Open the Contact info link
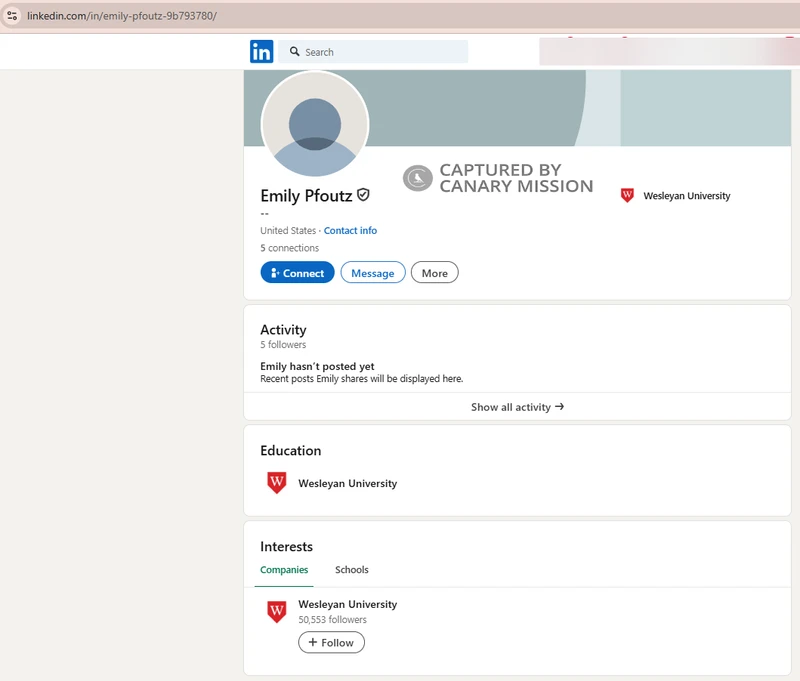 (x=350, y=231)
